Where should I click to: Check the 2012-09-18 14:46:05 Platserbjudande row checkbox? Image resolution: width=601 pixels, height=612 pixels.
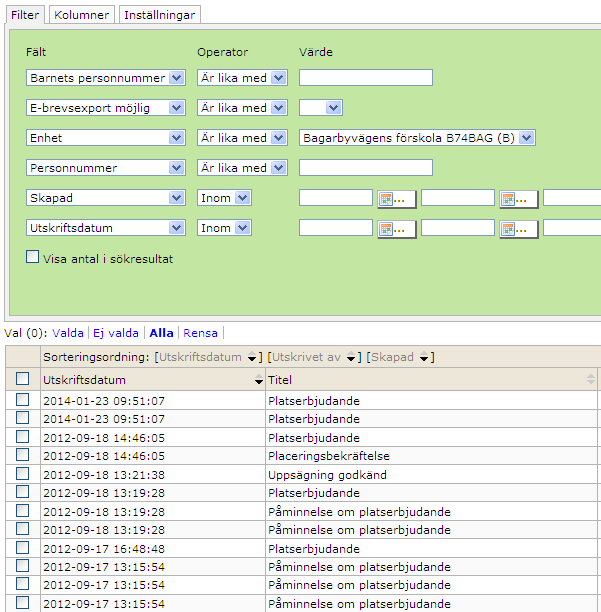(x=23, y=436)
